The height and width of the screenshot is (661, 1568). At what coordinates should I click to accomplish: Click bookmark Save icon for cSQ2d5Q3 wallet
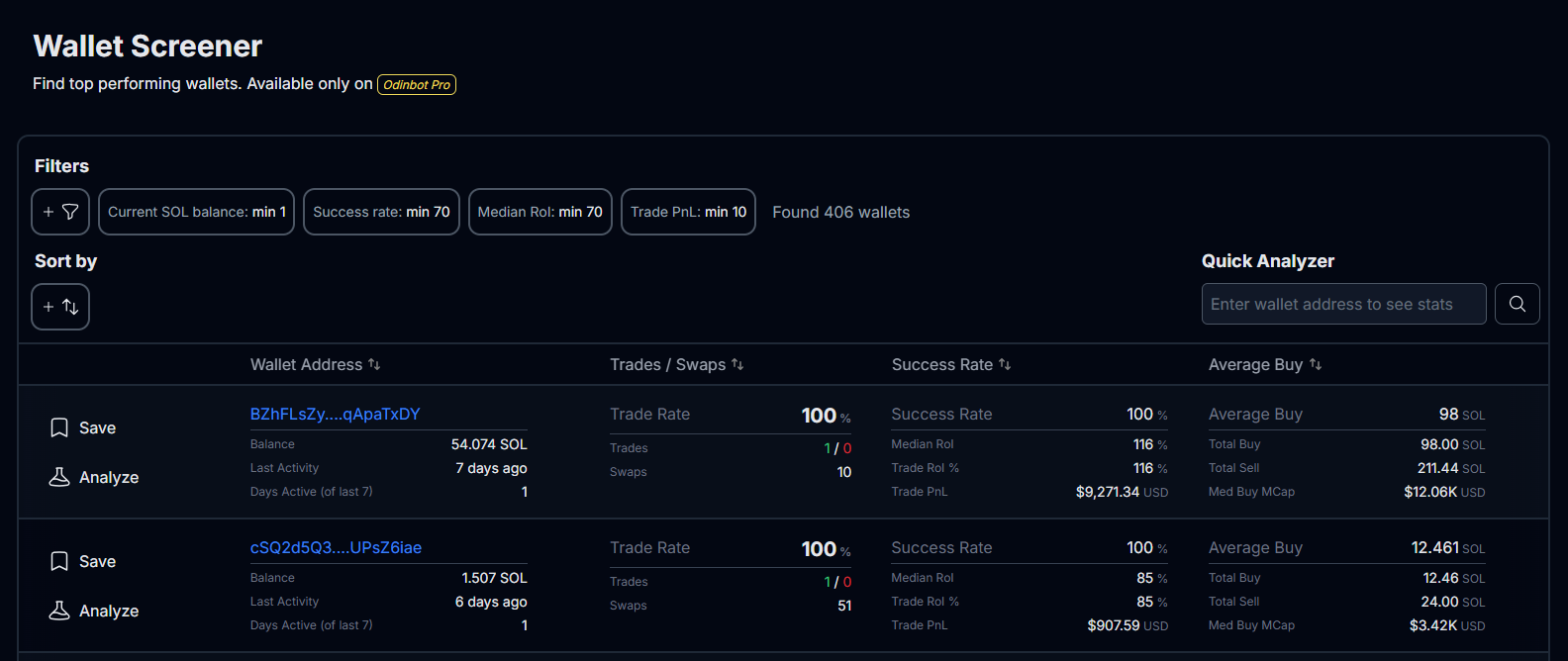[59, 561]
